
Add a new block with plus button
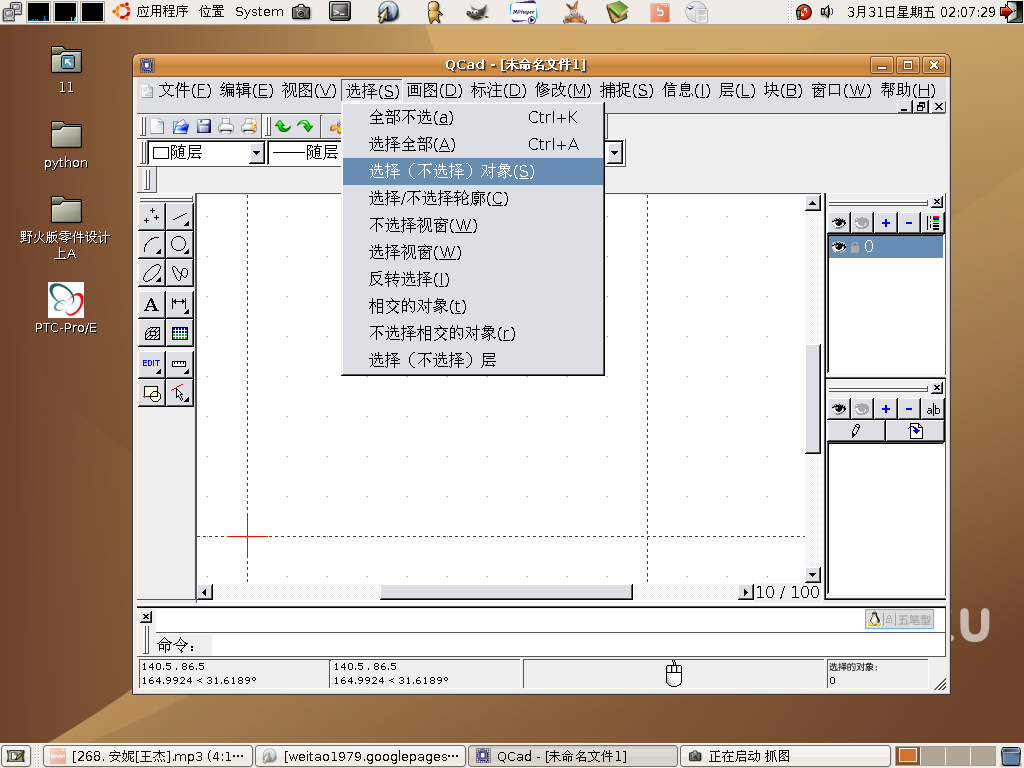(886, 409)
